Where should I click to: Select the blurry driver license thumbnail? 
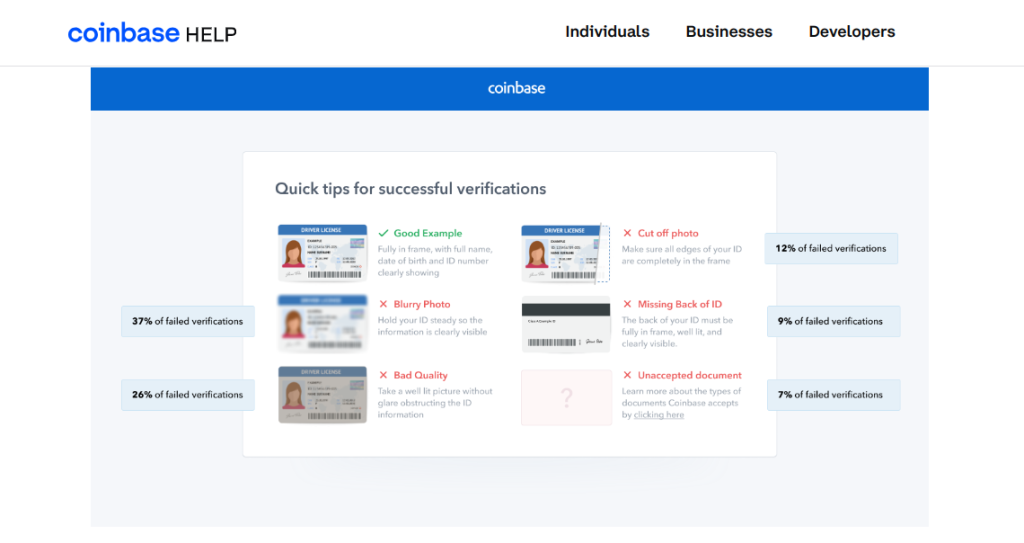[321, 323]
